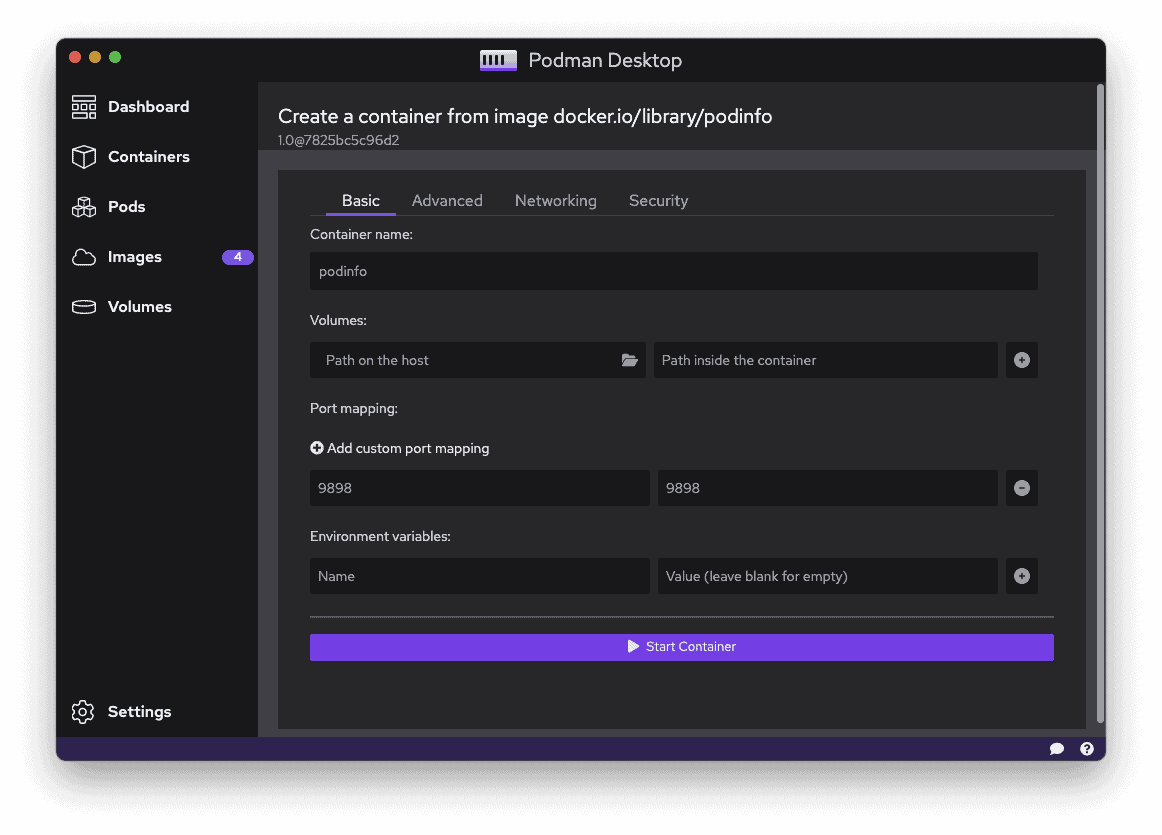Add volume with plus button
The height and width of the screenshot is (835, 1162).
pyautogui.click(x=1021, y=360)
